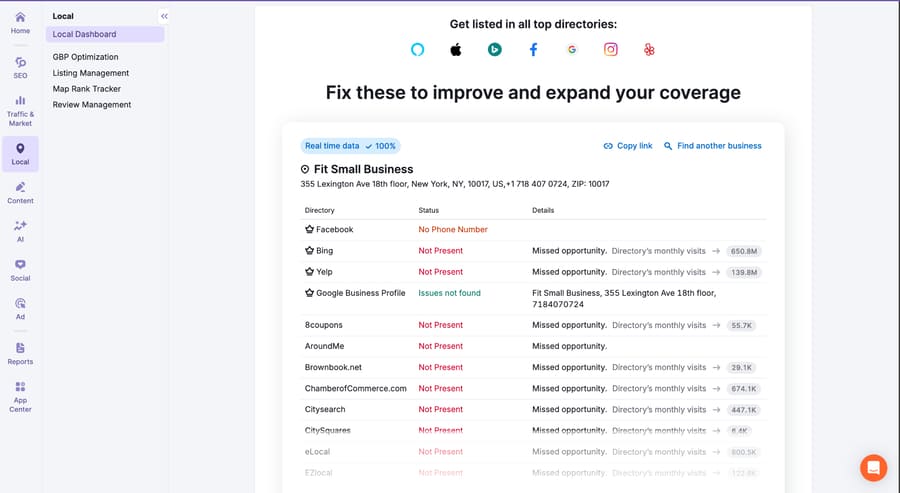Open the Reports icon in sidebar
Viewport: 900px width, 493px height.
click(x=20, y=348)
